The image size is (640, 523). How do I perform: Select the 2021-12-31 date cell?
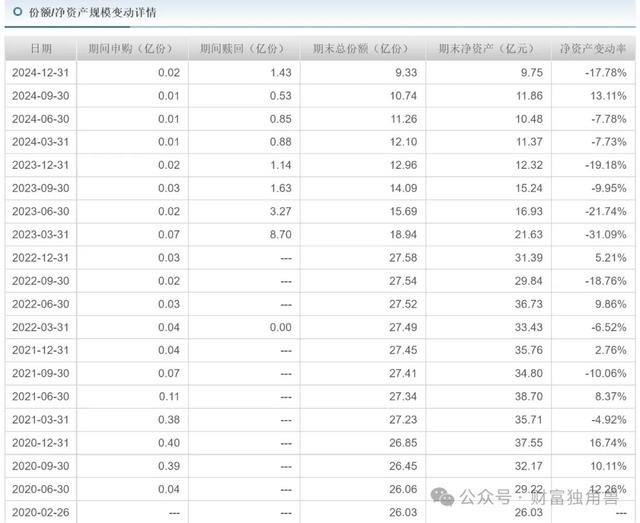40,350
